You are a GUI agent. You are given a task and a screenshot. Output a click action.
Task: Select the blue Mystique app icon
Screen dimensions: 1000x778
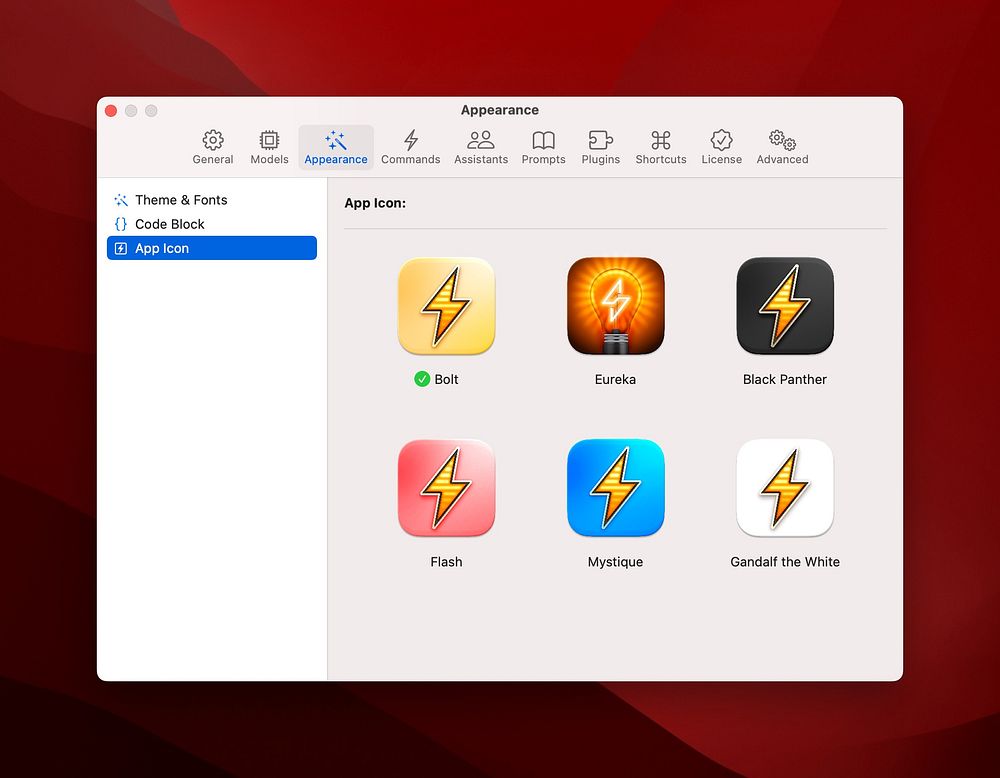tap(615, 488)
